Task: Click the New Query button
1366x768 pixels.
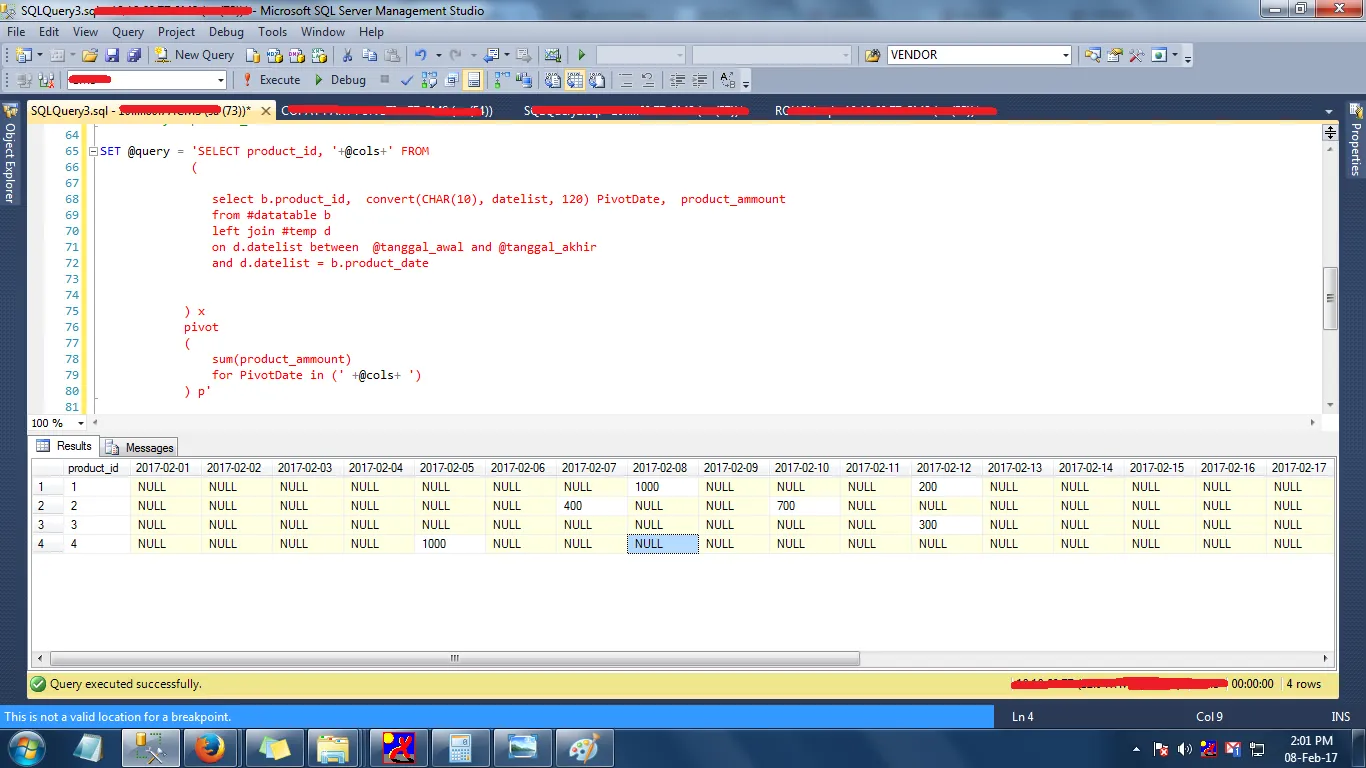Action: tap(195, 55)
